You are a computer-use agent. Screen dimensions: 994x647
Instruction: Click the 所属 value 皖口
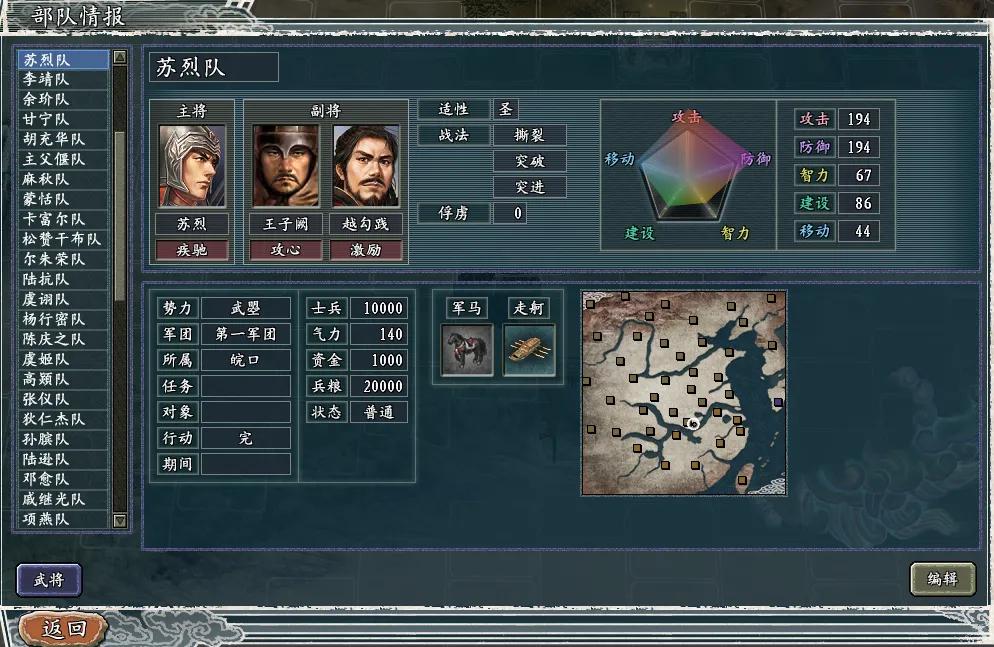pos(246,360)
